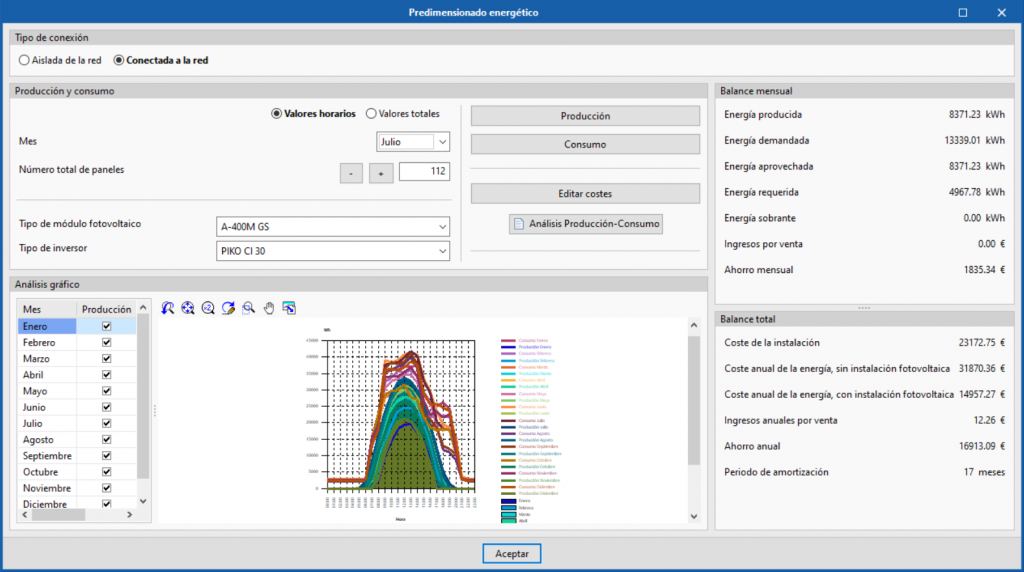Image resolution: width=1024 pixels, height=572 pixels.
Task: Select 'Aislada de la red' connection type
Action: (x=24, y=60)
